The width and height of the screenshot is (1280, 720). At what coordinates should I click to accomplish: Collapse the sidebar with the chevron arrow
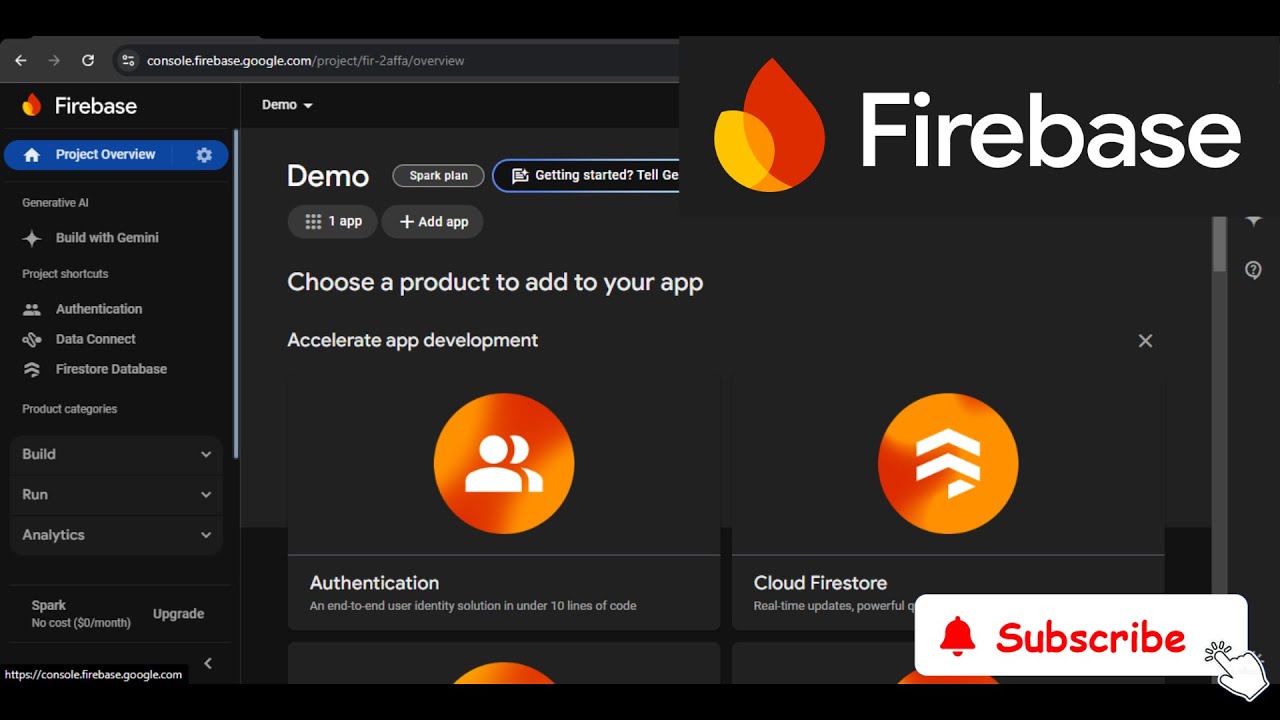(x=208, y=663)
